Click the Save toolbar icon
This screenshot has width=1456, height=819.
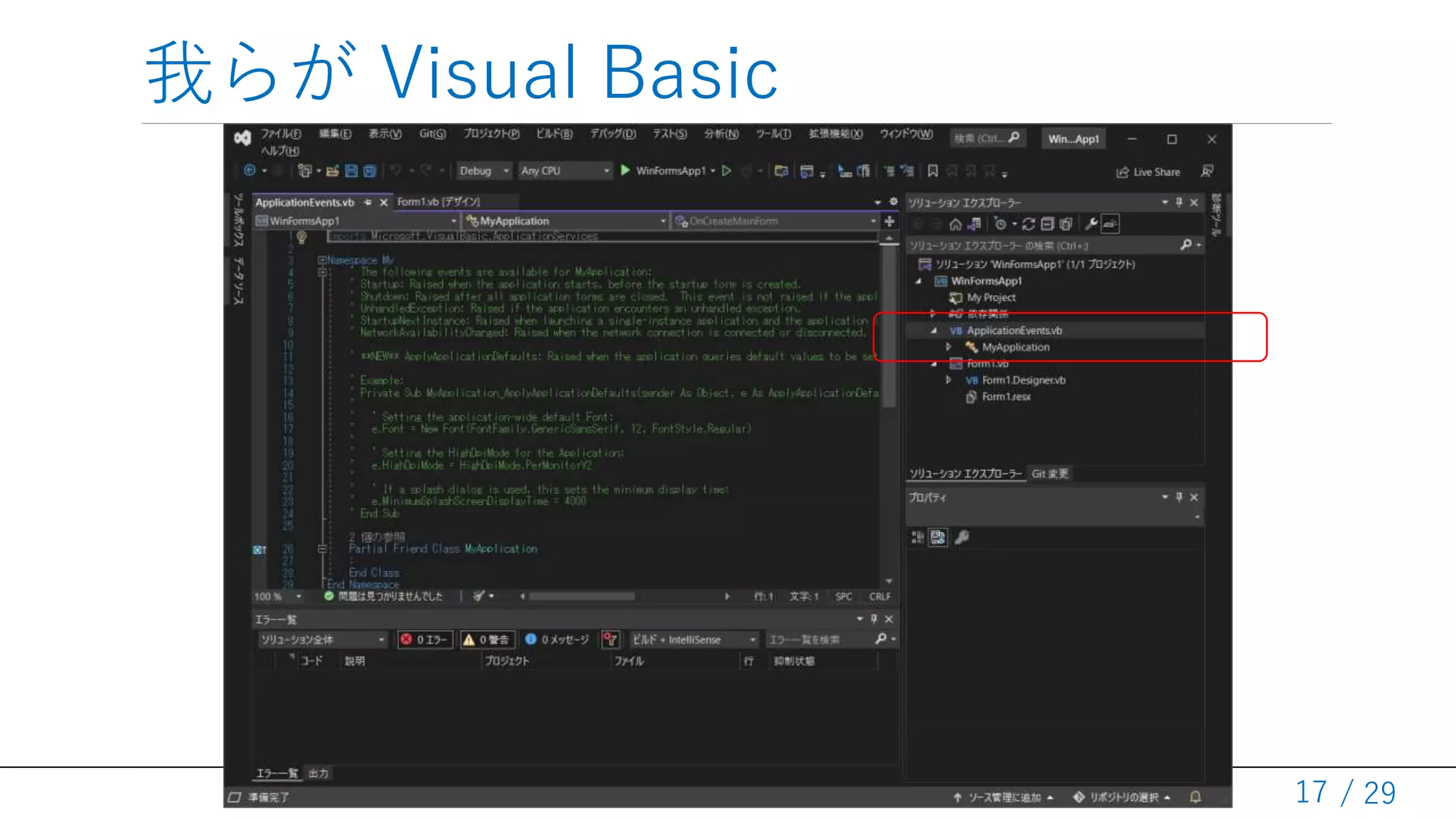pos(351,171)
